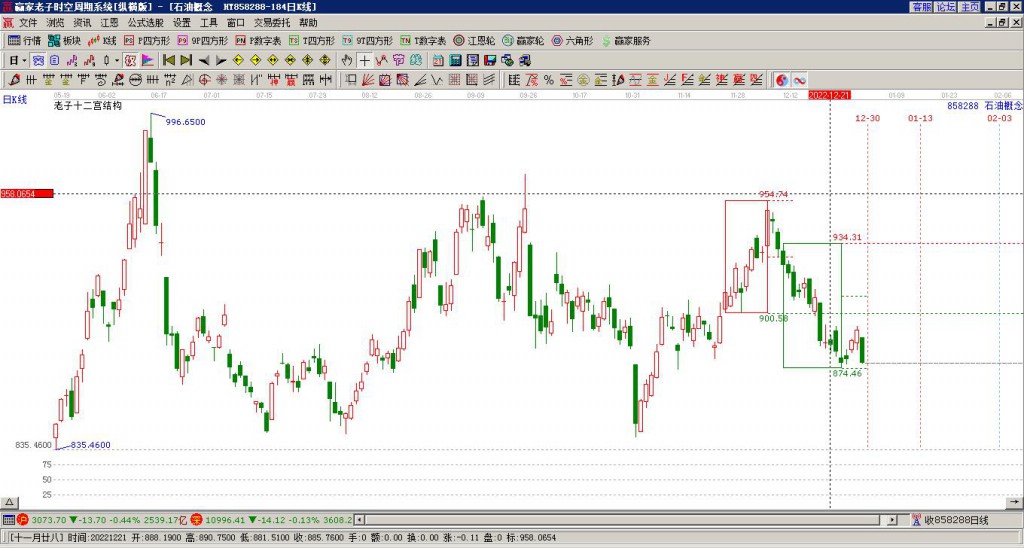
Task: Open the 窗口 menu
Action: pos(235,23)
